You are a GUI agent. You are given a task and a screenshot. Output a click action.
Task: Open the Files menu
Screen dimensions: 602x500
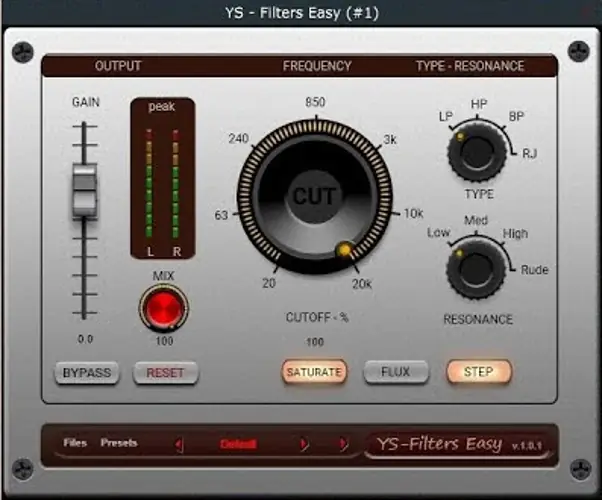pyautogui.click(x=75, y=443)
